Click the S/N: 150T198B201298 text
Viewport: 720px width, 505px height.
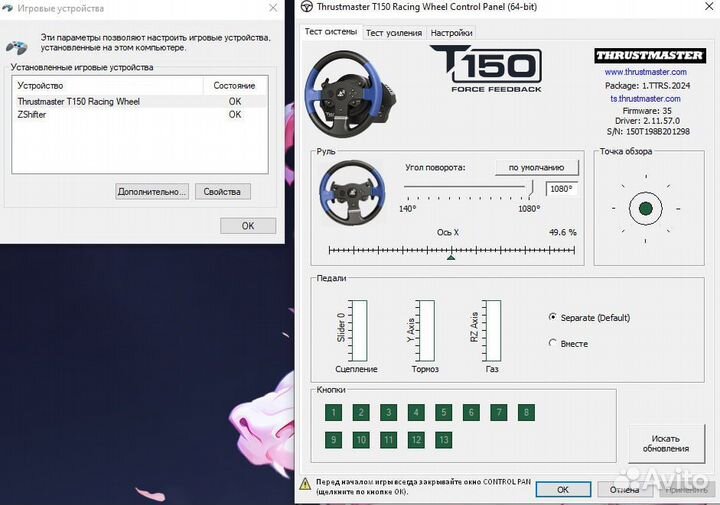648,132
